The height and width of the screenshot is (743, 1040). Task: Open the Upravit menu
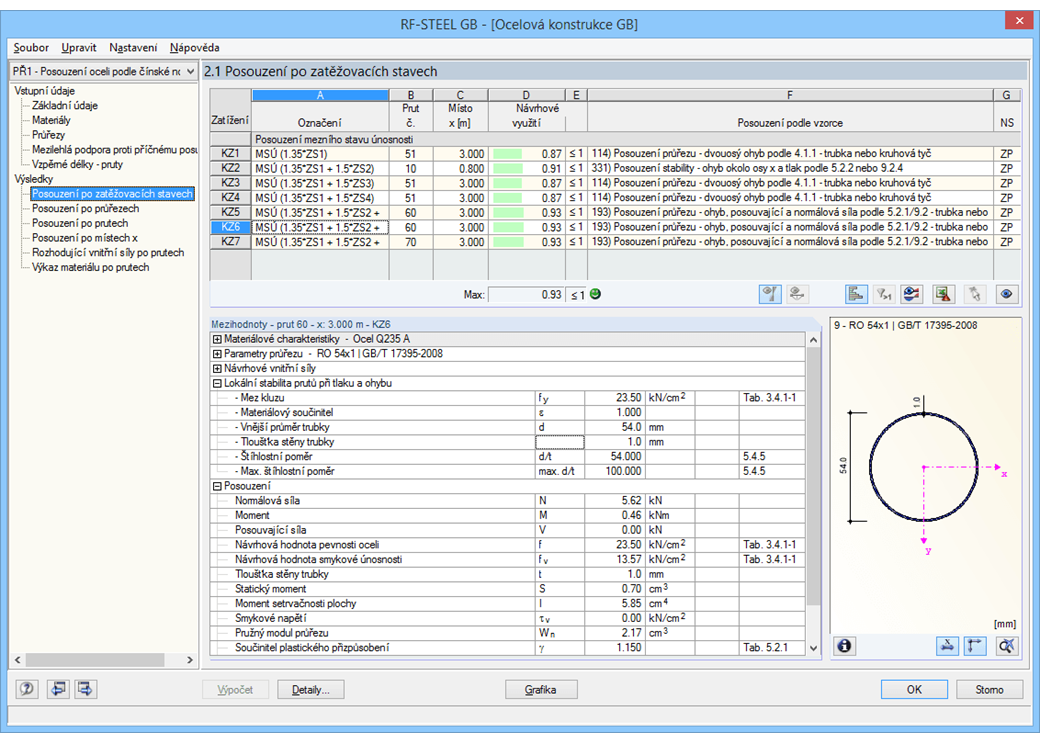[79, 48]
